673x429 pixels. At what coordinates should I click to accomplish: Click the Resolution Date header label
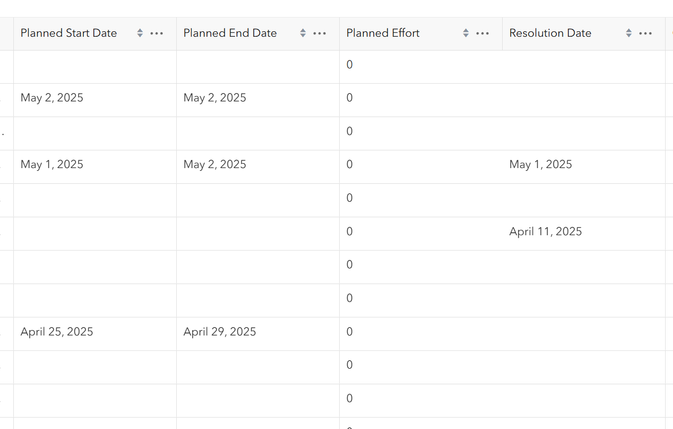(550, 33)
